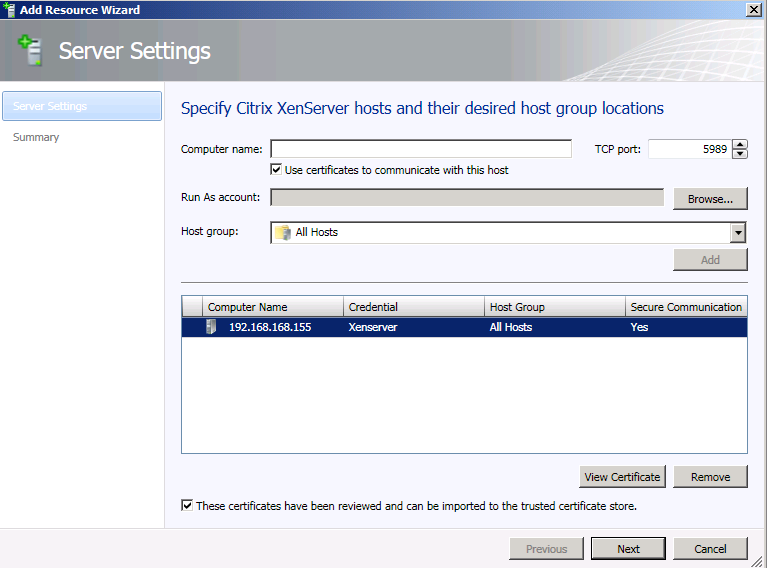Go to Summary wizard step
The width and height of the screenshot is (767, 568).
click(x=36, y=137)
